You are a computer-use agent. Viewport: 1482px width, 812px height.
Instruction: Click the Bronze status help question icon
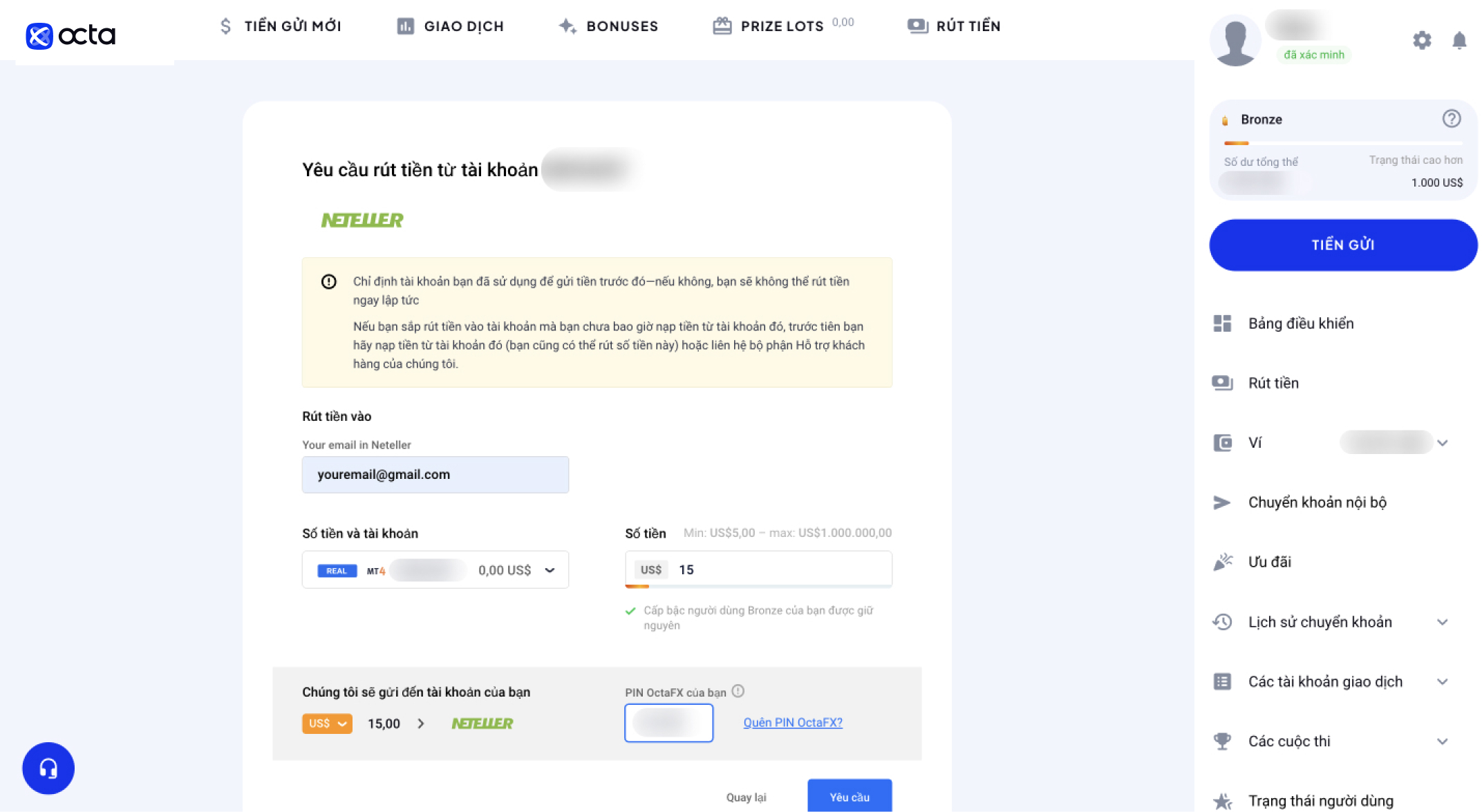click(x=1452, y=119)
